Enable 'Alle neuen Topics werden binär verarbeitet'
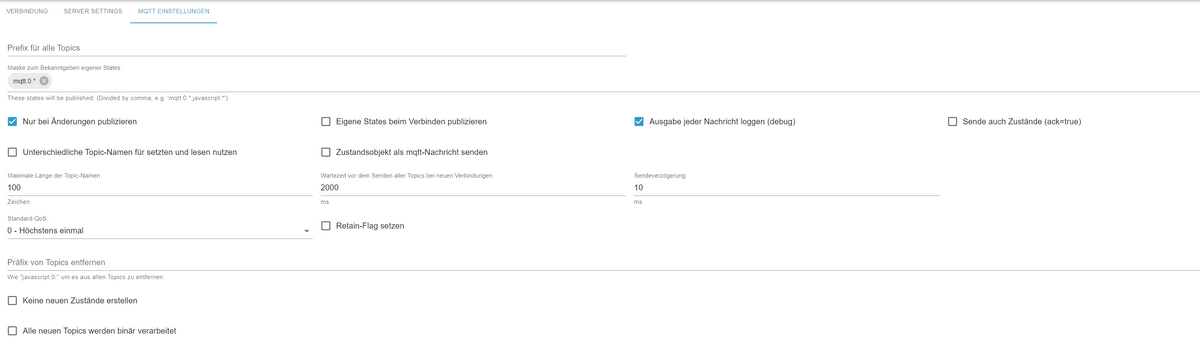 (x=13, y=330)
